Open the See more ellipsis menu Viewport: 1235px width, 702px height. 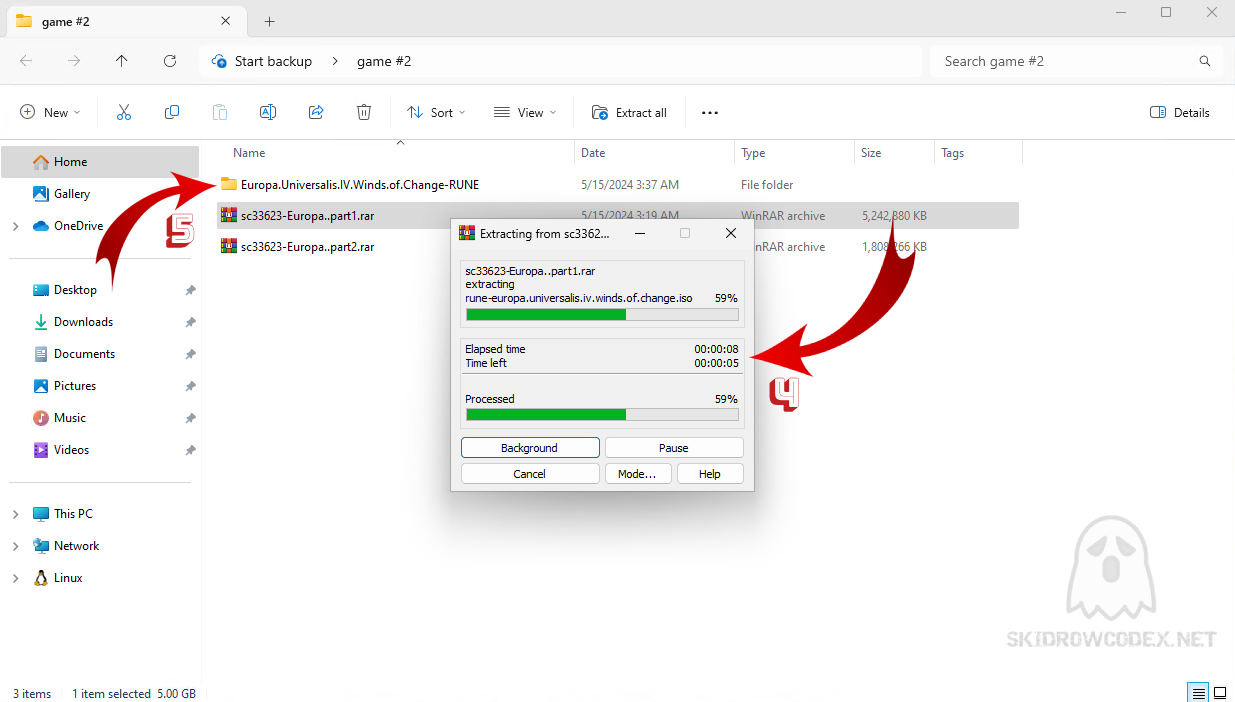pos(710,113)
